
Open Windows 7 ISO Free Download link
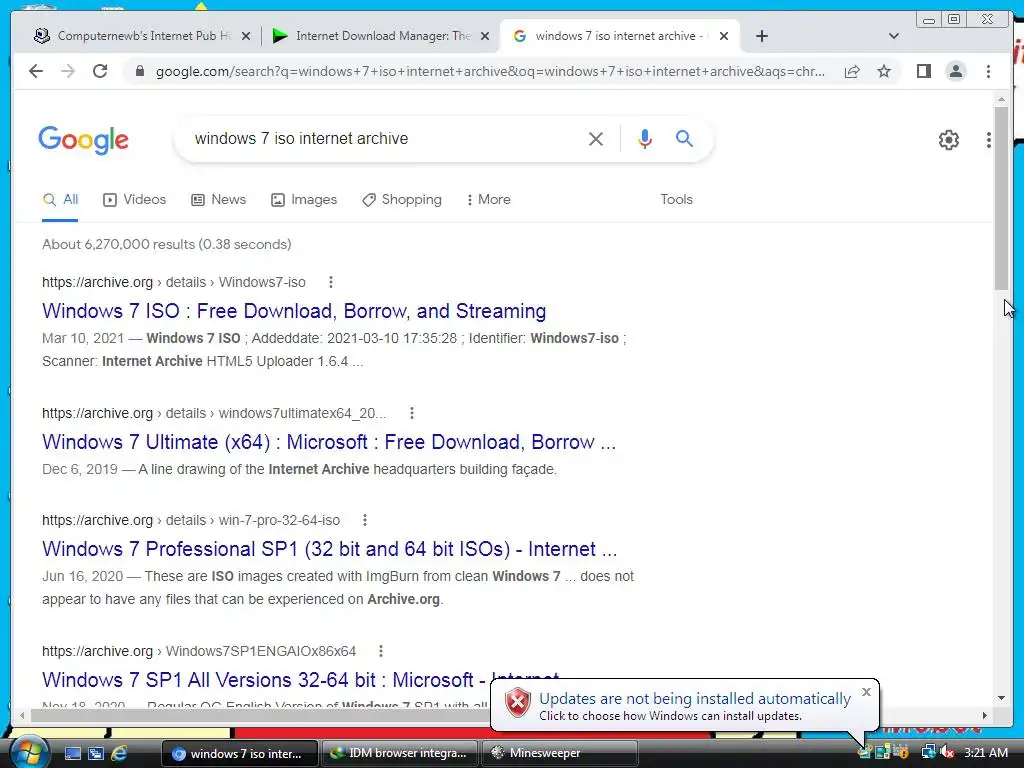tap(294, 312)
